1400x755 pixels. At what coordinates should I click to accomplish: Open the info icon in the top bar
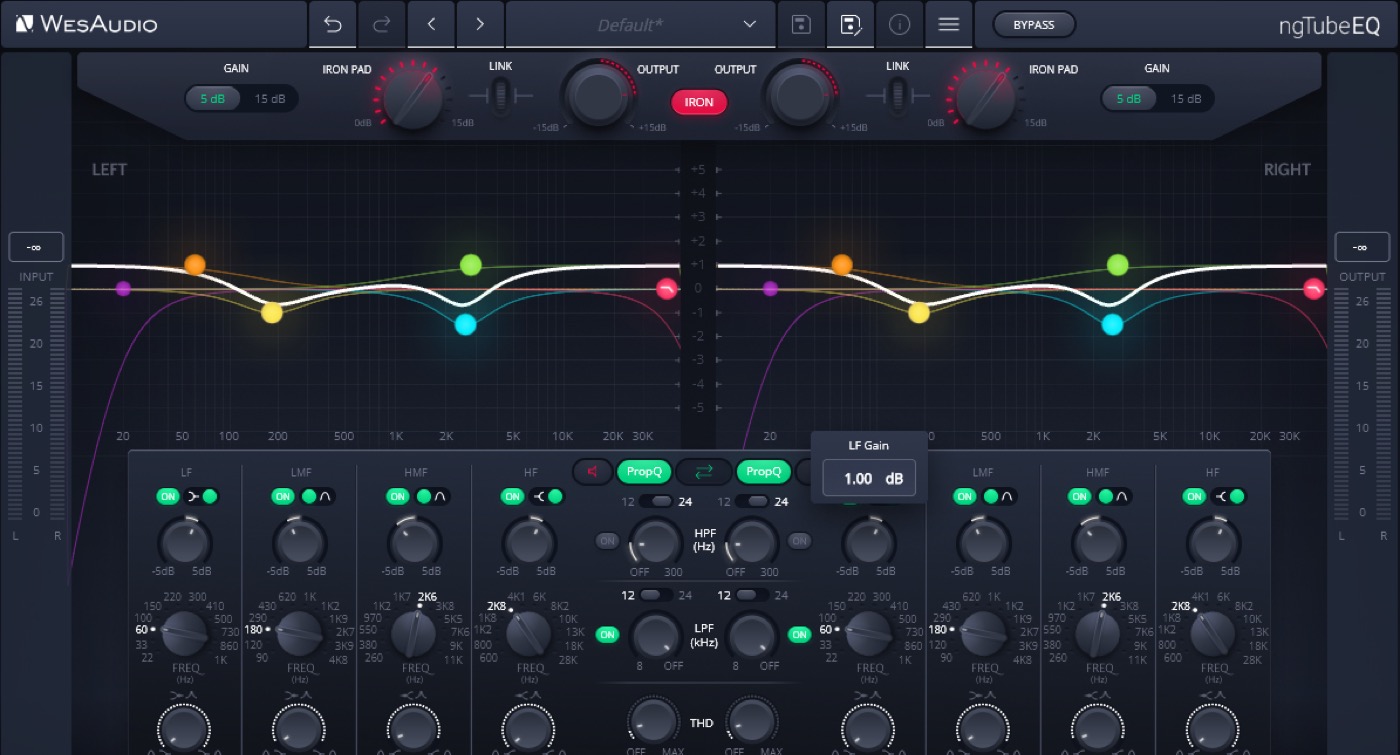coord(899,25)
